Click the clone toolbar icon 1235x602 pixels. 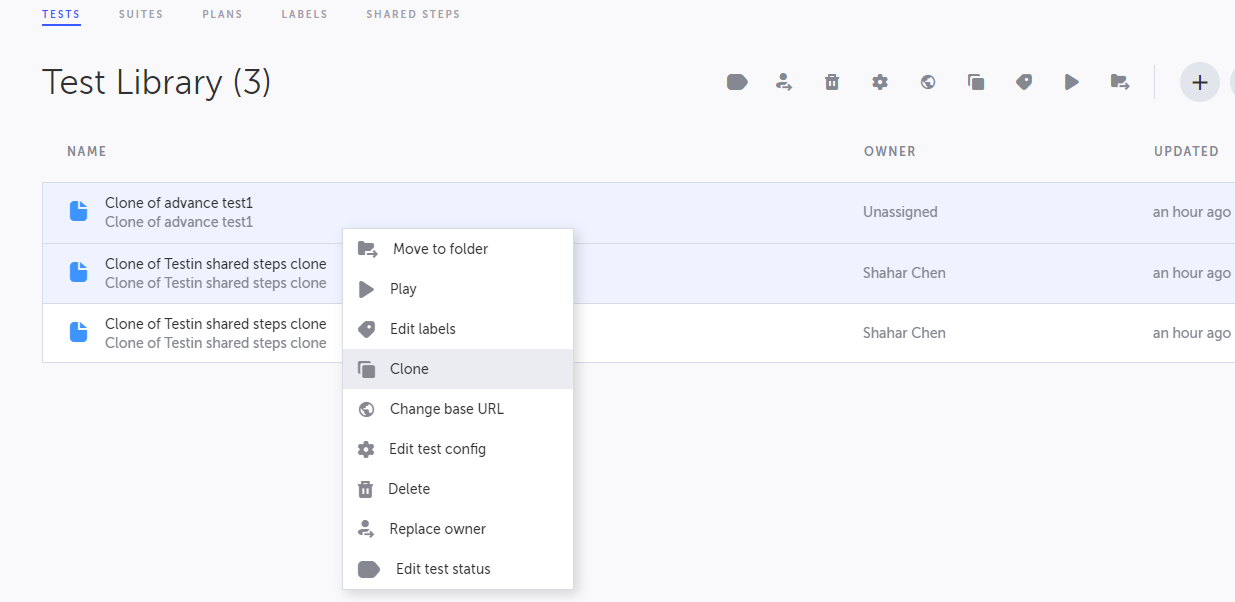click(x=976, y=82)
